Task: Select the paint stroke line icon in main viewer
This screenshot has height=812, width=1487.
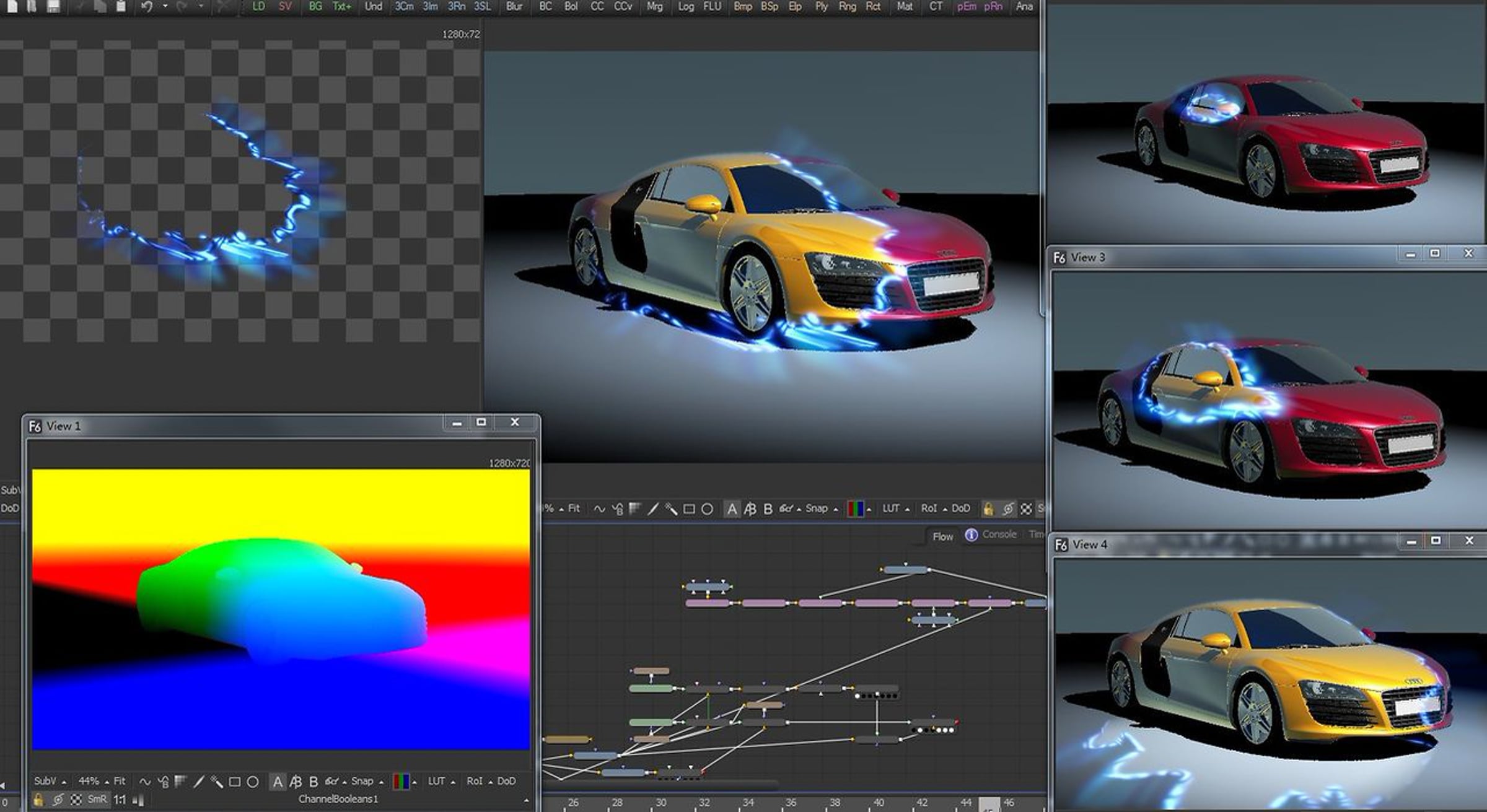Action: [x=653, y=509]
